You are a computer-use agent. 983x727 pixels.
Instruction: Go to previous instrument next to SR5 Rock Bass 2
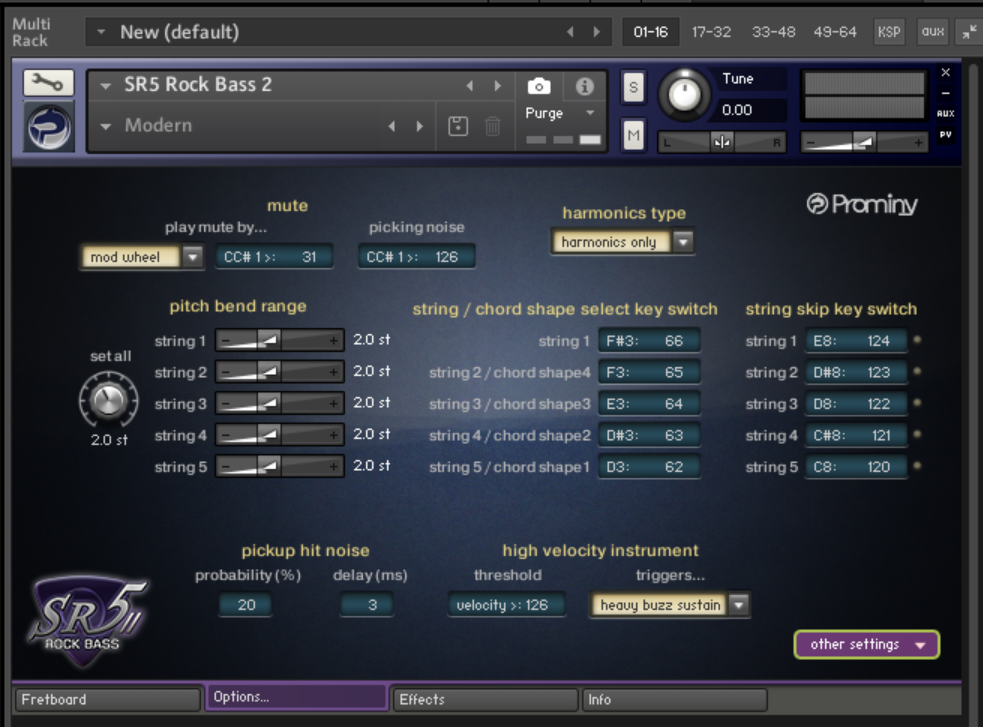470,85
